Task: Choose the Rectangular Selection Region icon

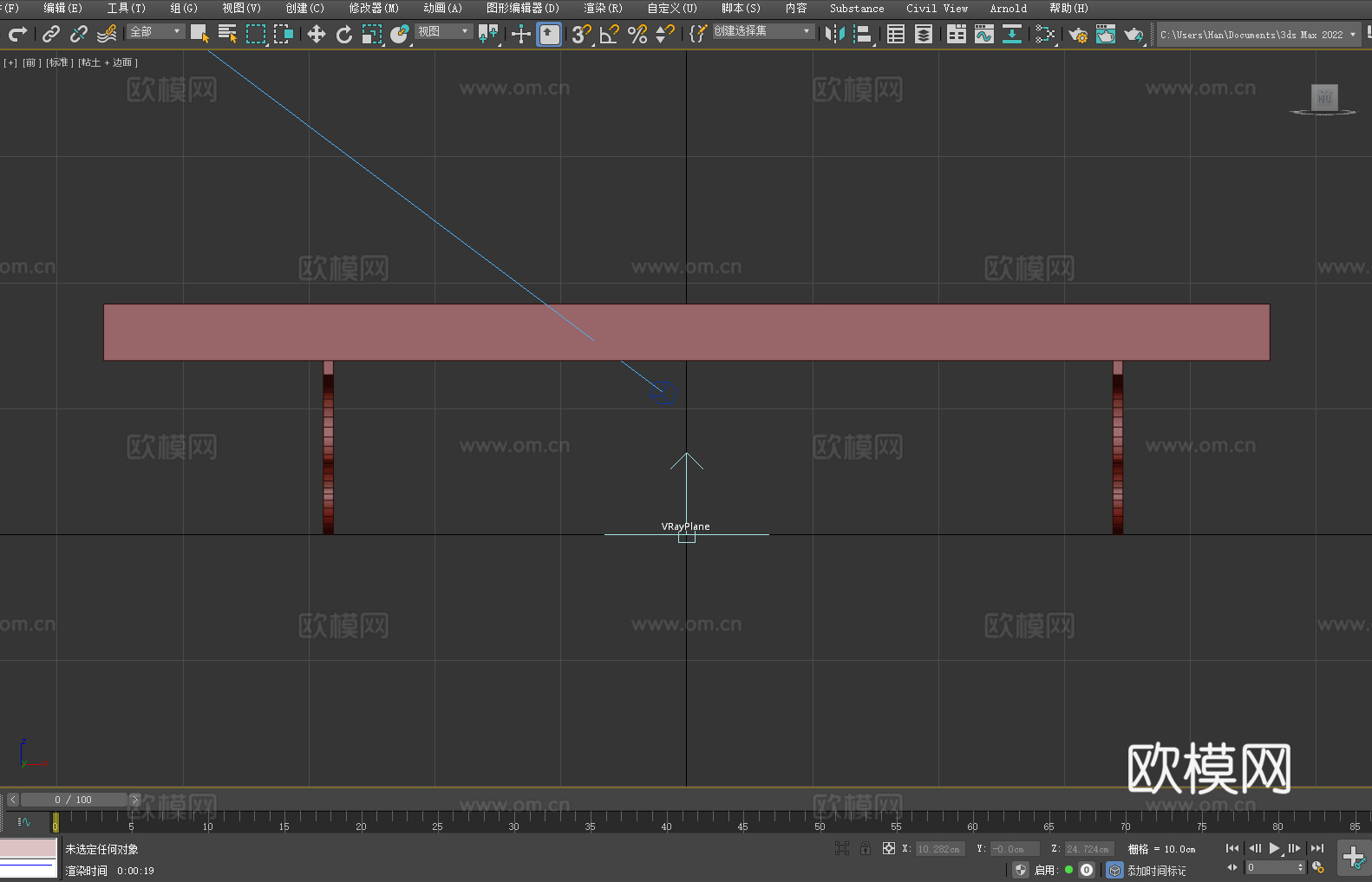Action: pyautogui.click(x=255, y=34)
